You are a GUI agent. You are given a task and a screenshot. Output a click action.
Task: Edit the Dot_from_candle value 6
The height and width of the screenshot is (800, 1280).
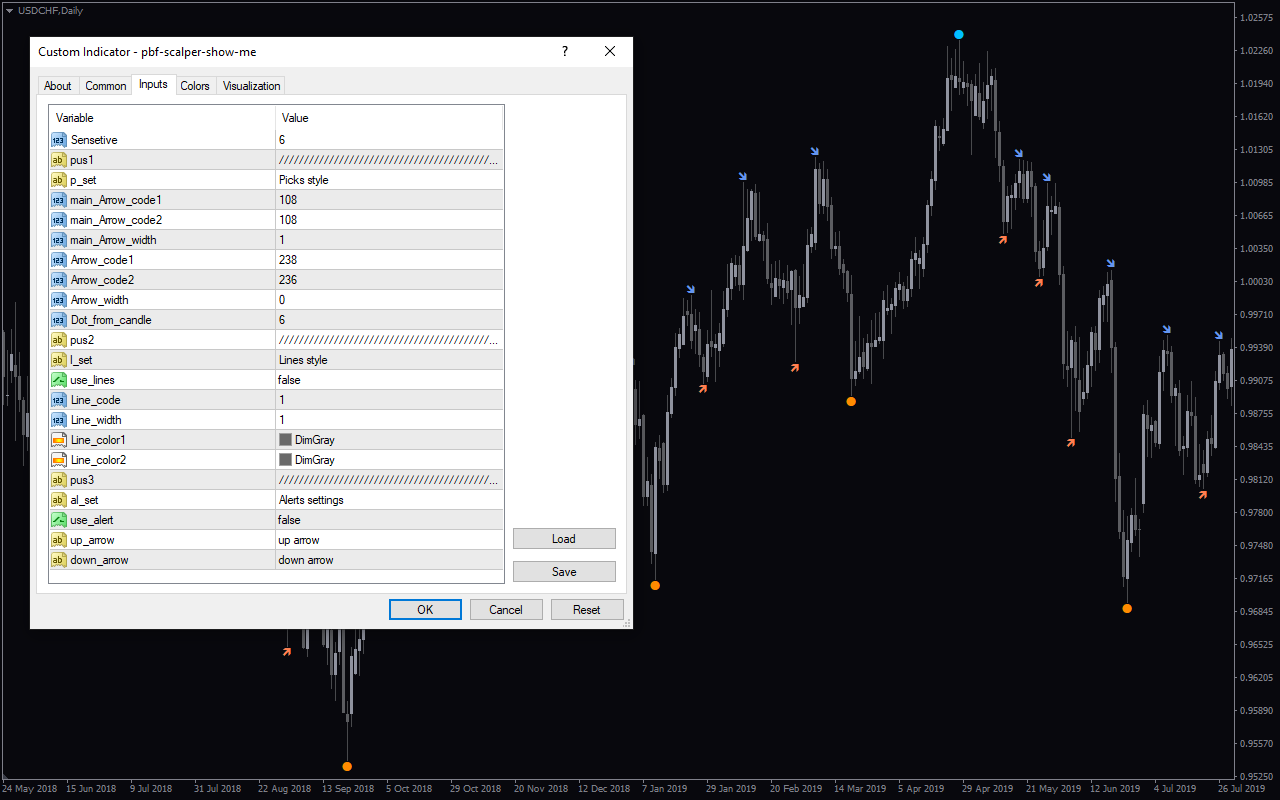(x=389, y=320)
